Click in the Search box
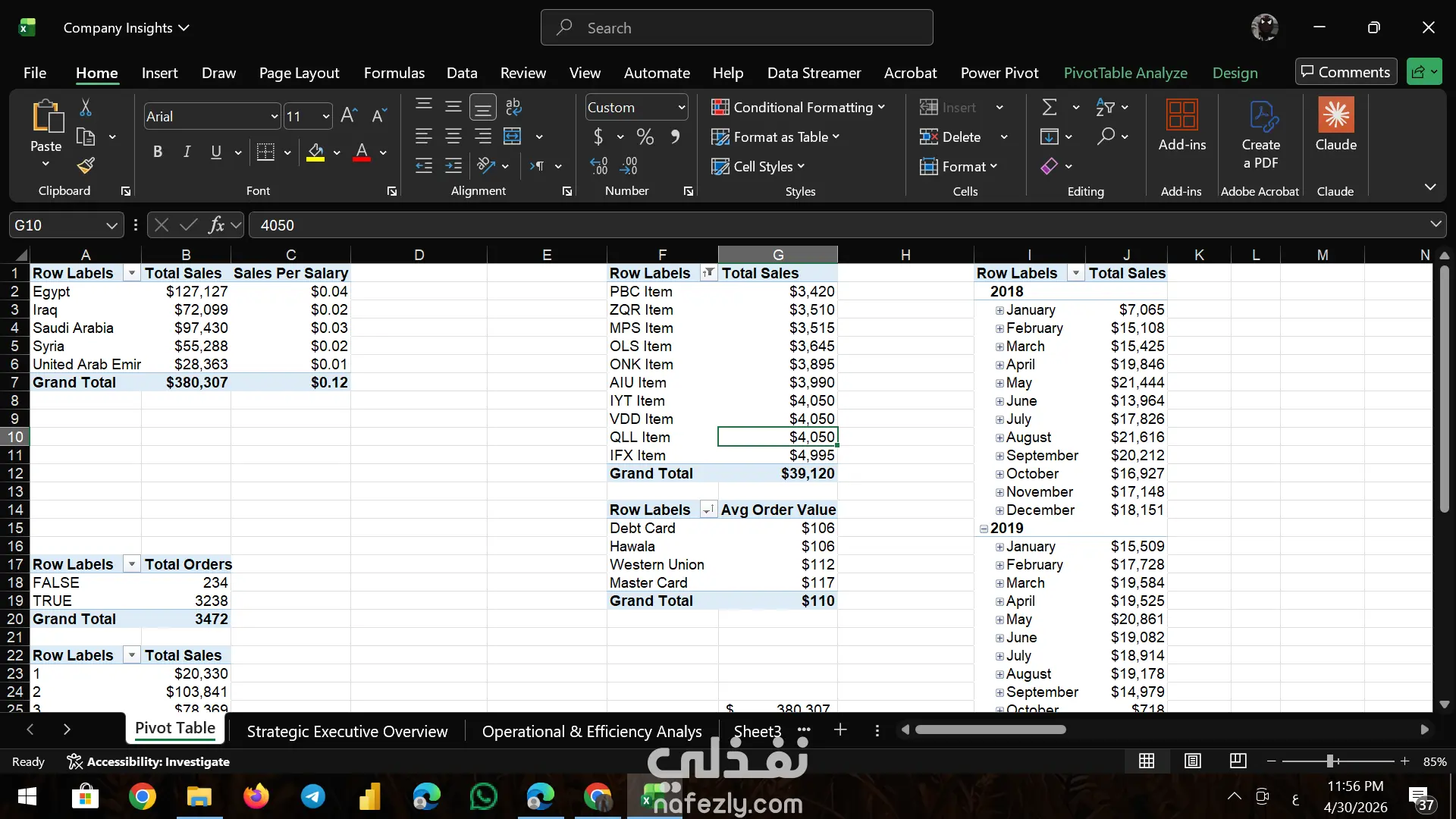Image resolution: width=1456 pixels, height=819 pixels. point(736,27)
